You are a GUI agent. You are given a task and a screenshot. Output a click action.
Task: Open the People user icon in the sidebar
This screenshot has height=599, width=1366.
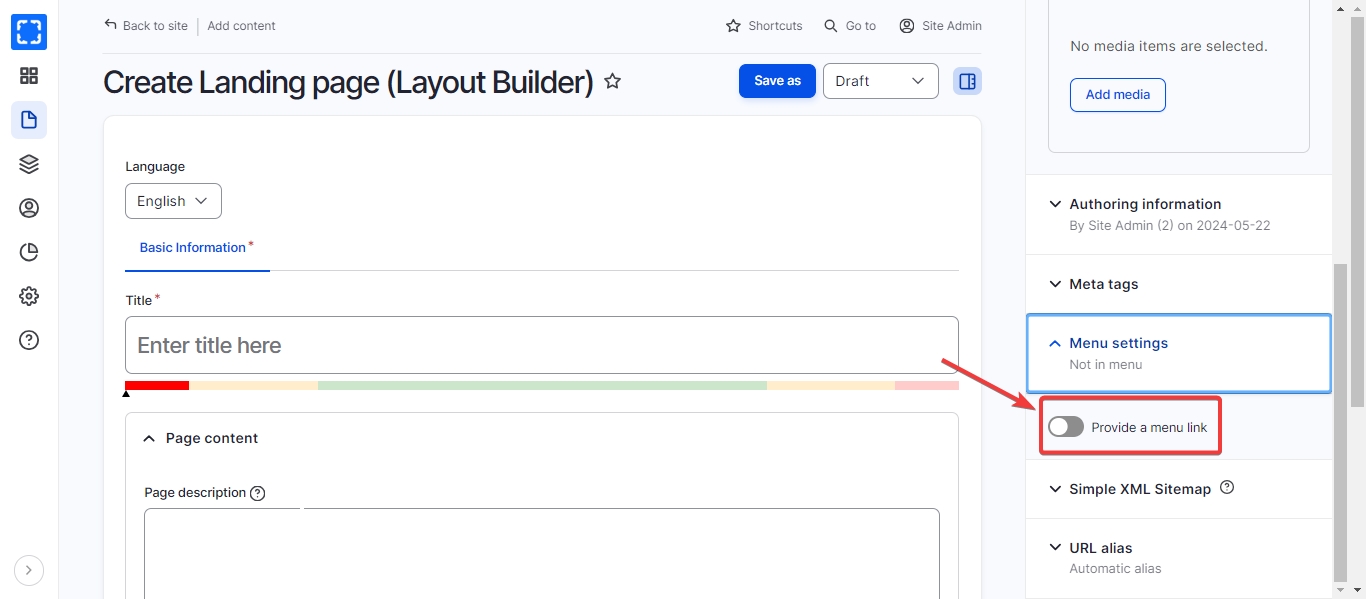pyautogui.click(x=29, y=208)
